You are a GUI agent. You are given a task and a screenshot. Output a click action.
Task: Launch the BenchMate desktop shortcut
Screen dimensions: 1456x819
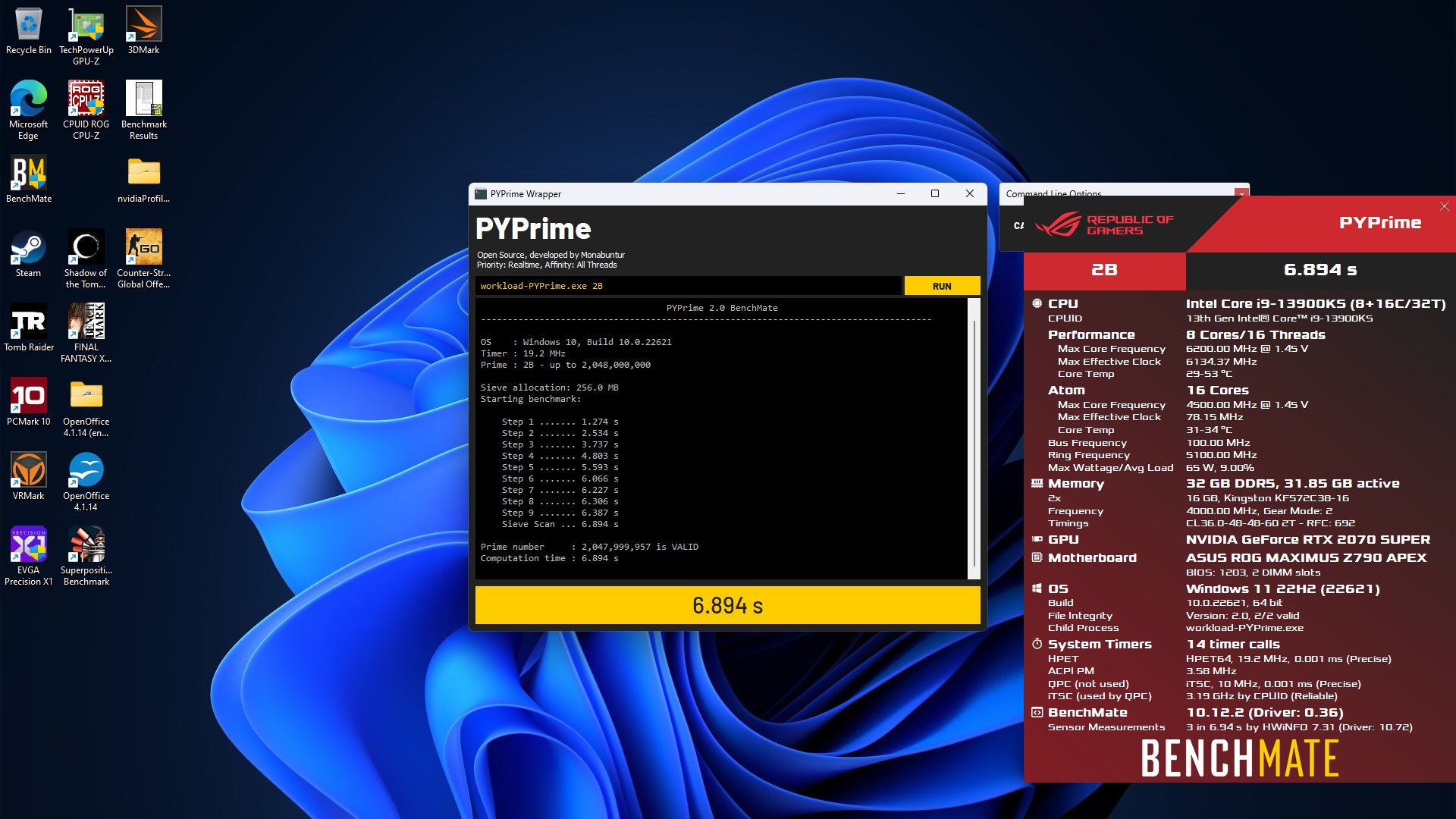pos(29,180)
